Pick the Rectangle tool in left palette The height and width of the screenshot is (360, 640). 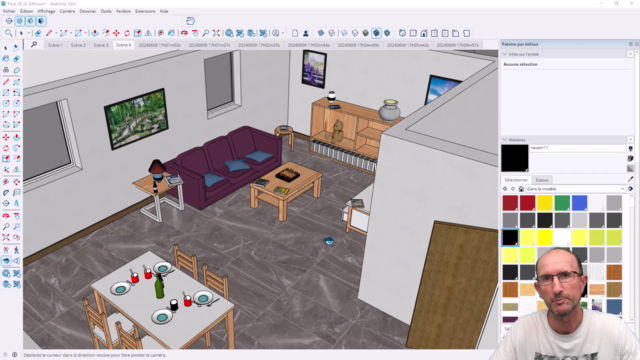[6, 93]
